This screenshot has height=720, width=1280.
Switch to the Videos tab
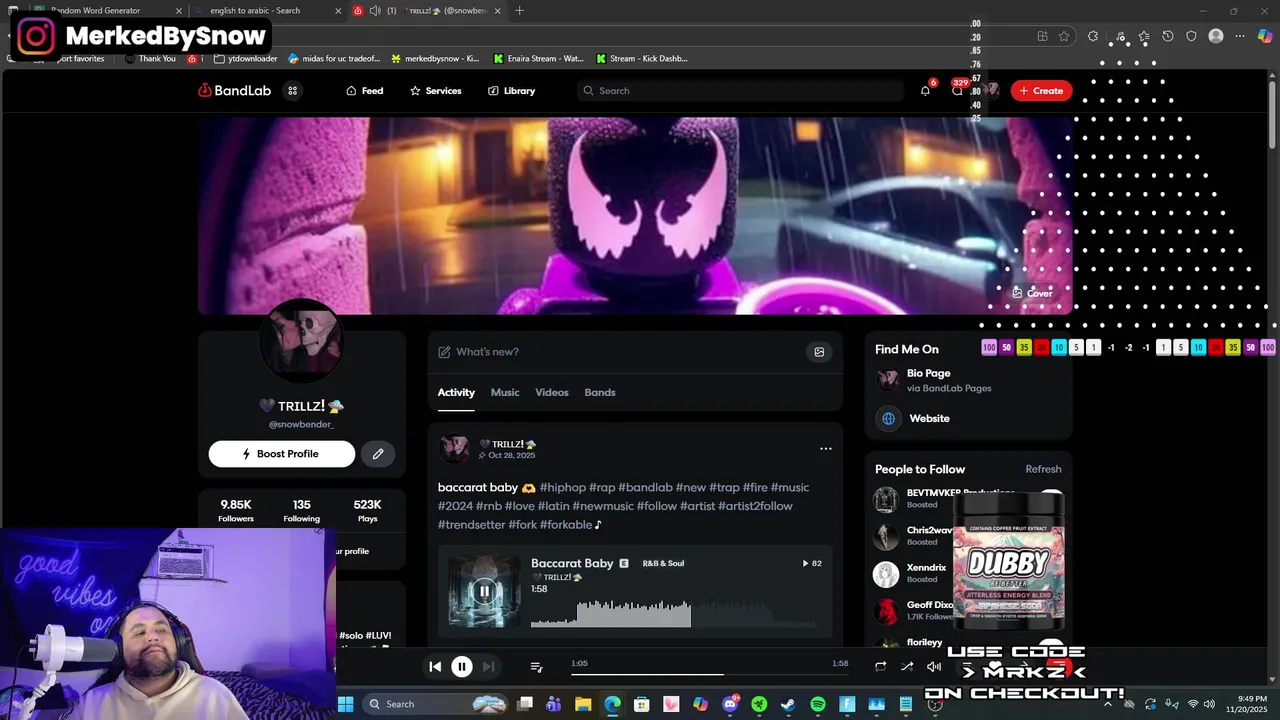pos(552,393)
